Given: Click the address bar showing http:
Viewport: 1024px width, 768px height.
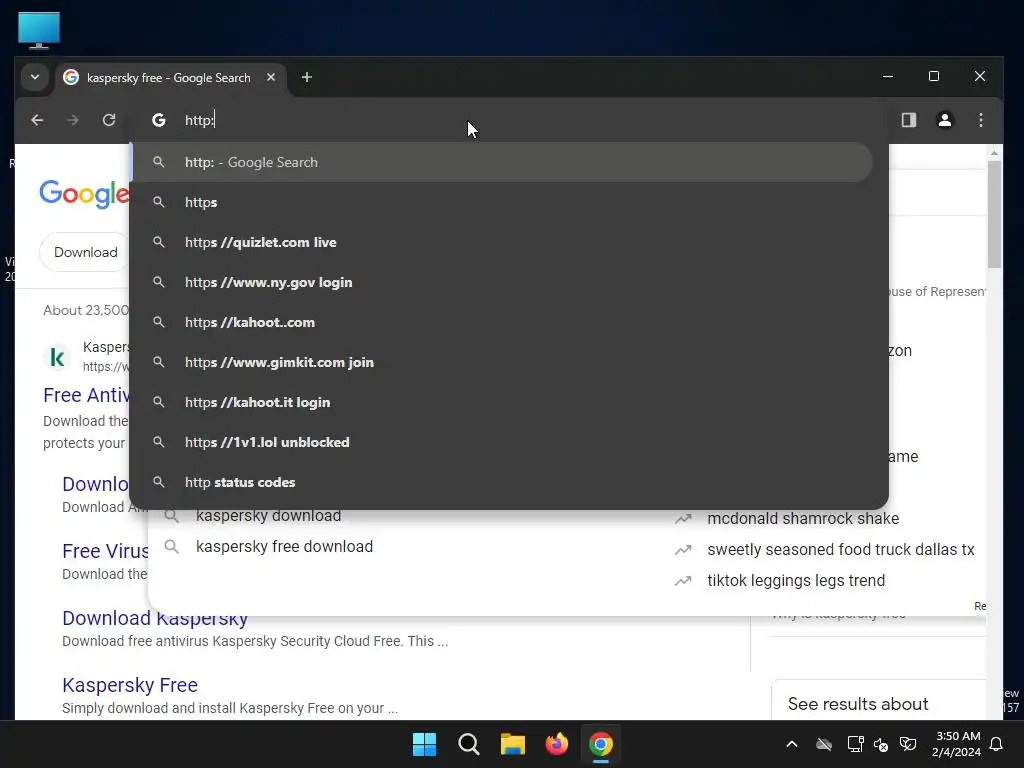Looking at the screenshot, I should click(x=509, y=120).
